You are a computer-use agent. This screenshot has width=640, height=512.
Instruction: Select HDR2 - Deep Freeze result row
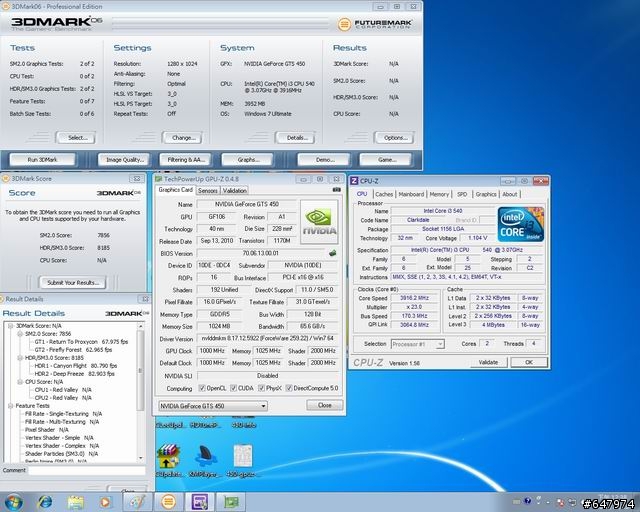75,374
